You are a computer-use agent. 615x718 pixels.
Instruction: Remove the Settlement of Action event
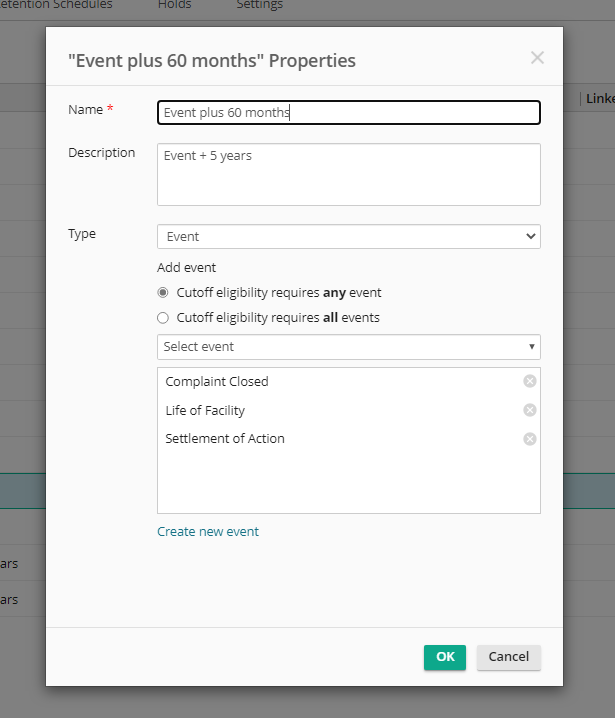530,439
